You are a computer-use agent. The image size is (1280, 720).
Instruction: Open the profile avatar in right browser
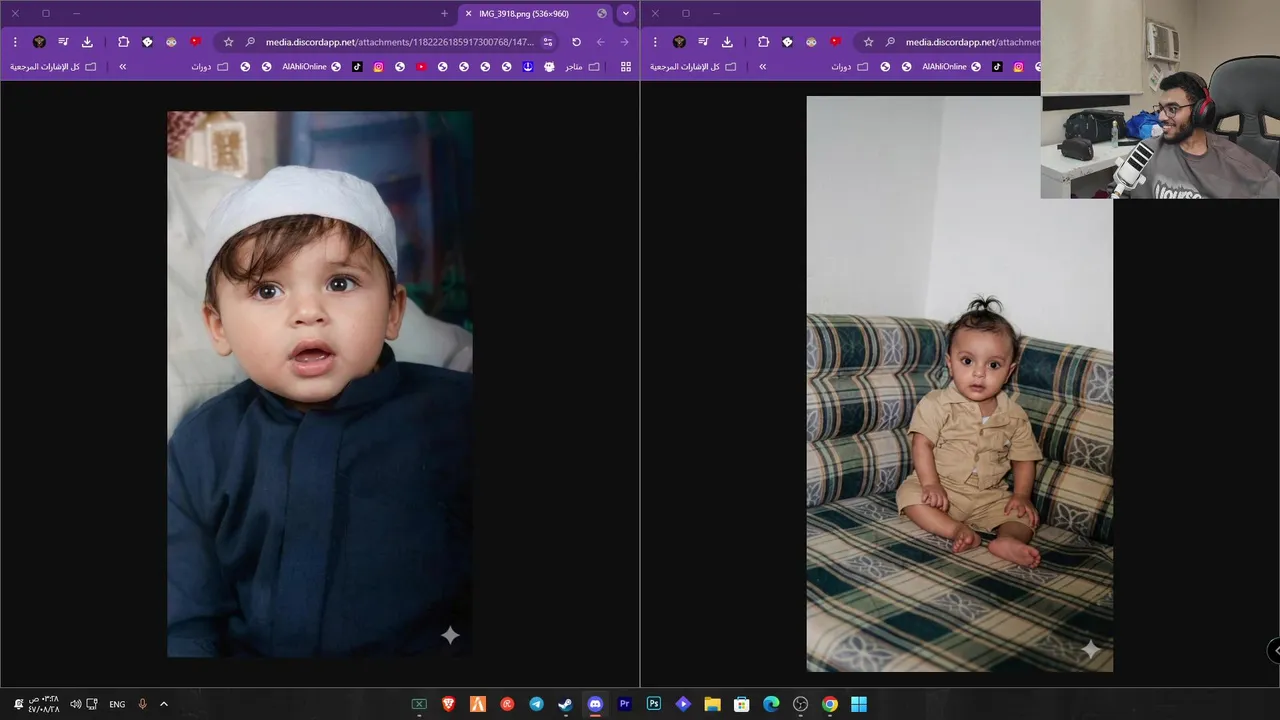[x=679, y=42]
